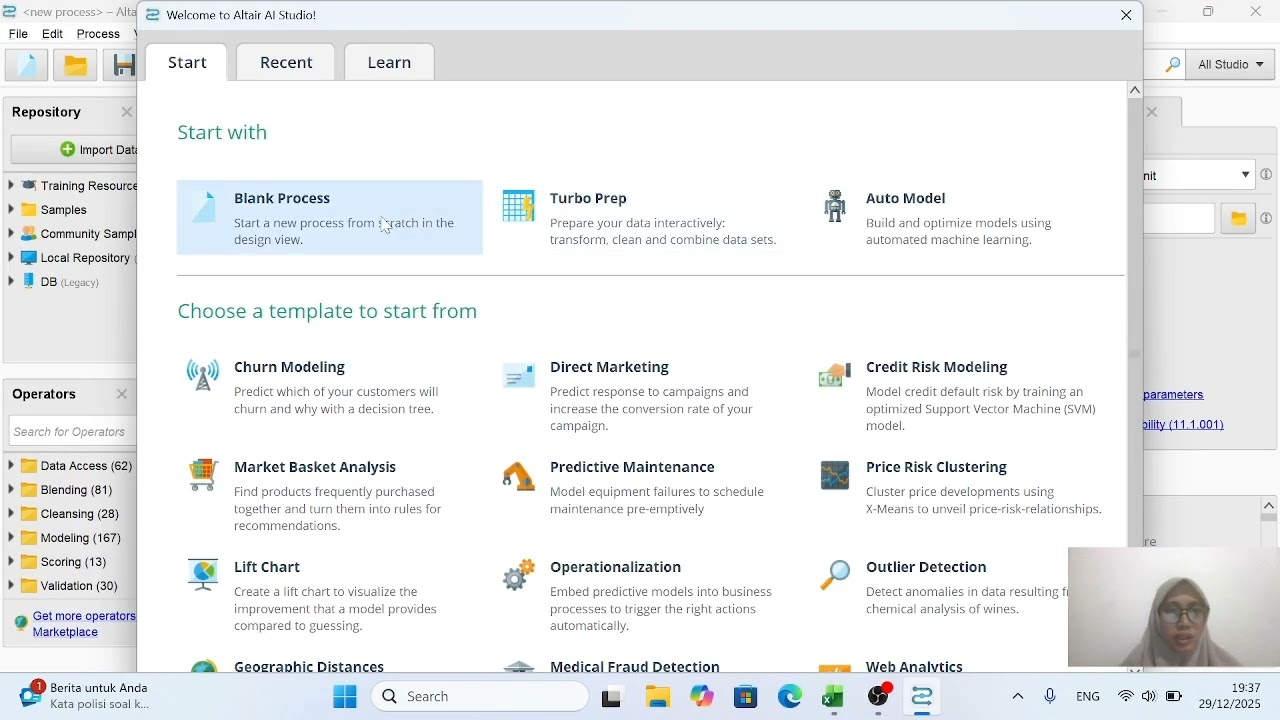
Task: Select the Scoring (13) operator folder
Action: pos(73,561)
